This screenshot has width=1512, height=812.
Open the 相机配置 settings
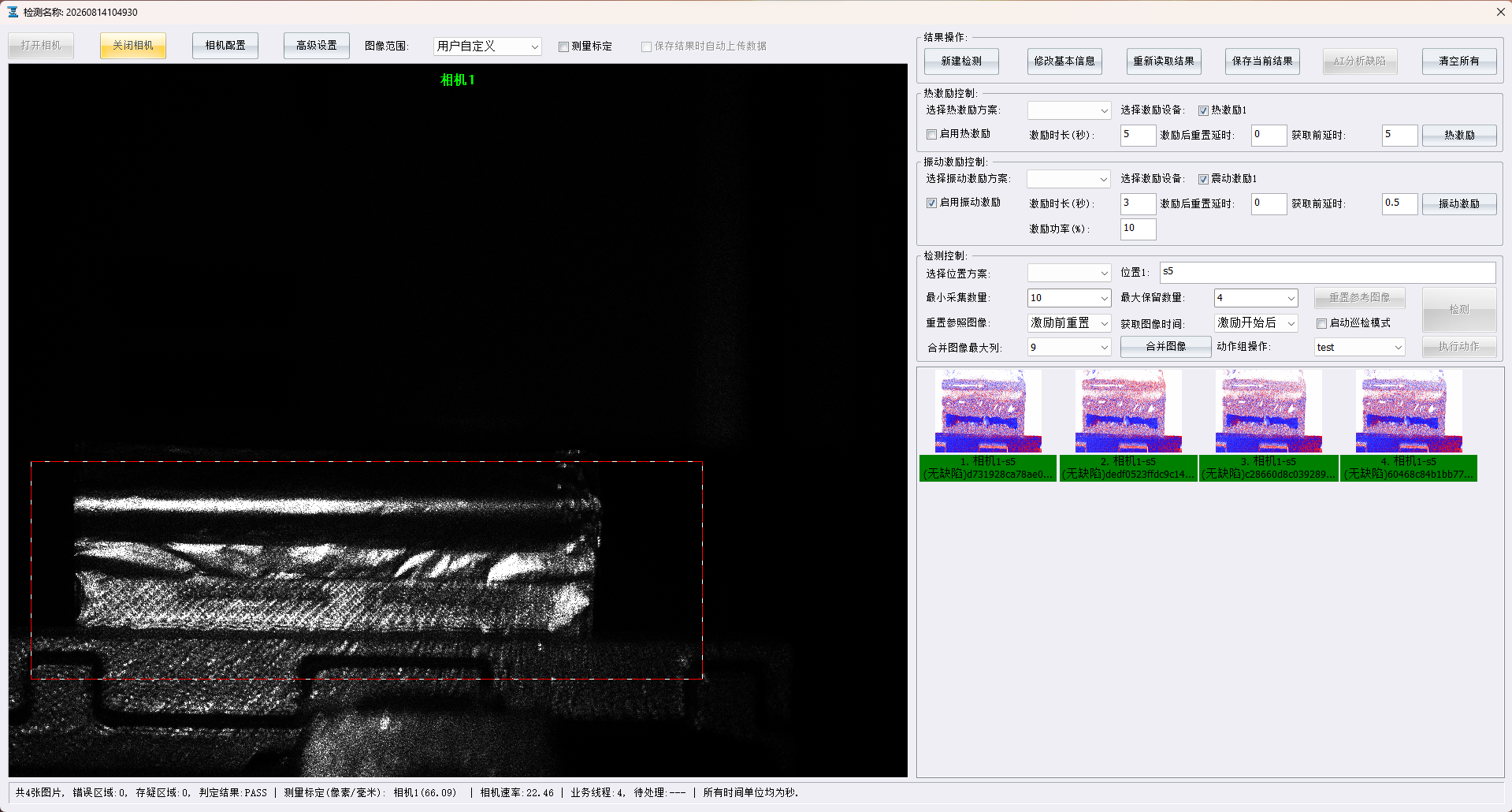[225, 46]
